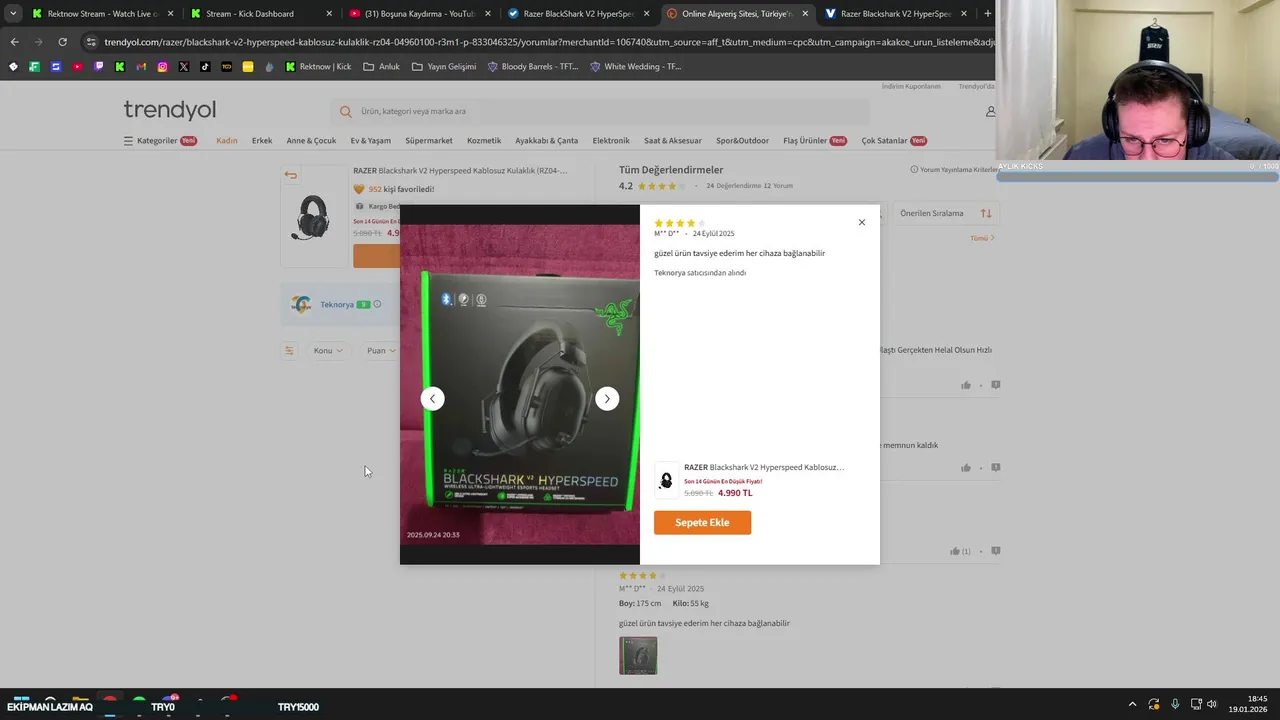Screen dimensions: 1280x720
Task: Click the address bar URL
Action: coord(549,42)
